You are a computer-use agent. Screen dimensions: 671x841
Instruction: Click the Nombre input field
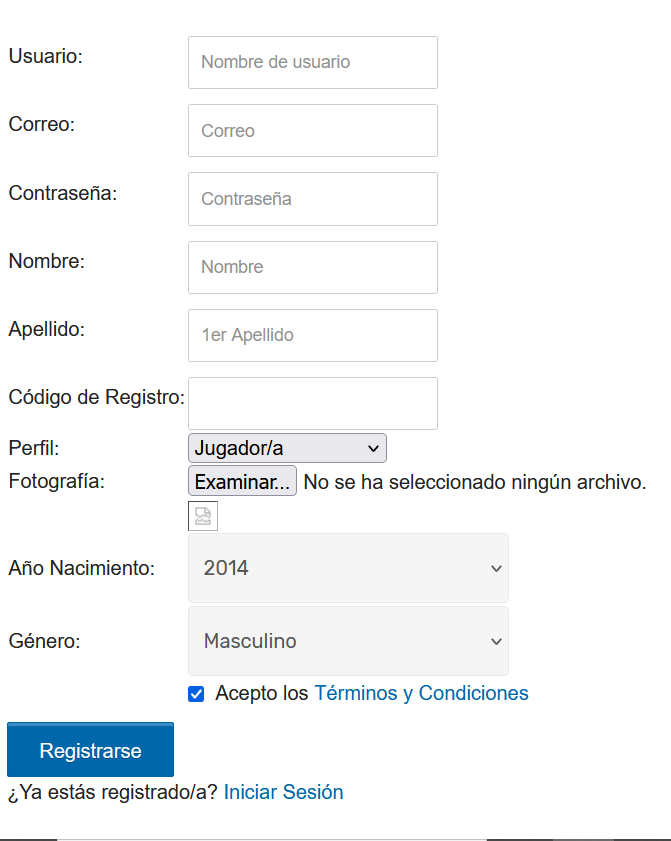312,267
